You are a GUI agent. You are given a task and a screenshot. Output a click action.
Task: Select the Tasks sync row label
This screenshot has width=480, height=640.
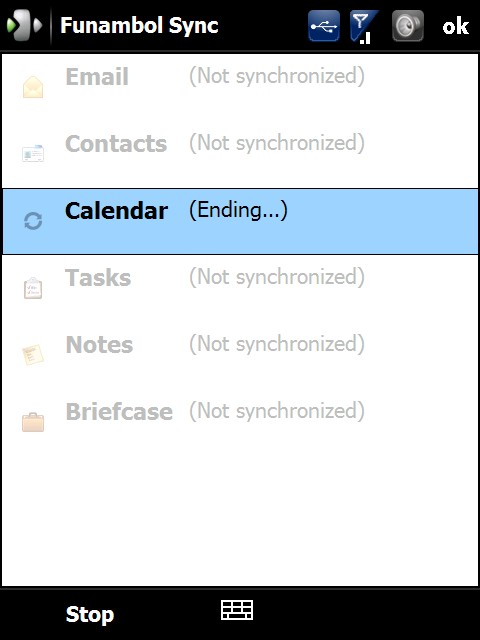(98, 278)
